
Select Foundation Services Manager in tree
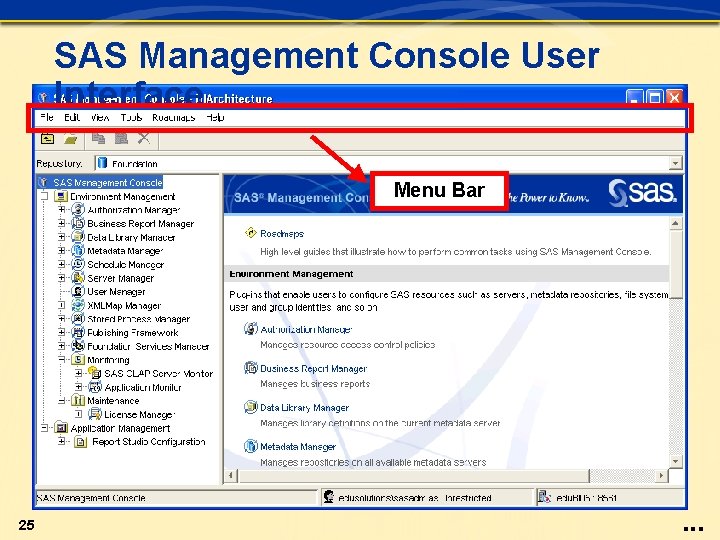tap(148, 346)
